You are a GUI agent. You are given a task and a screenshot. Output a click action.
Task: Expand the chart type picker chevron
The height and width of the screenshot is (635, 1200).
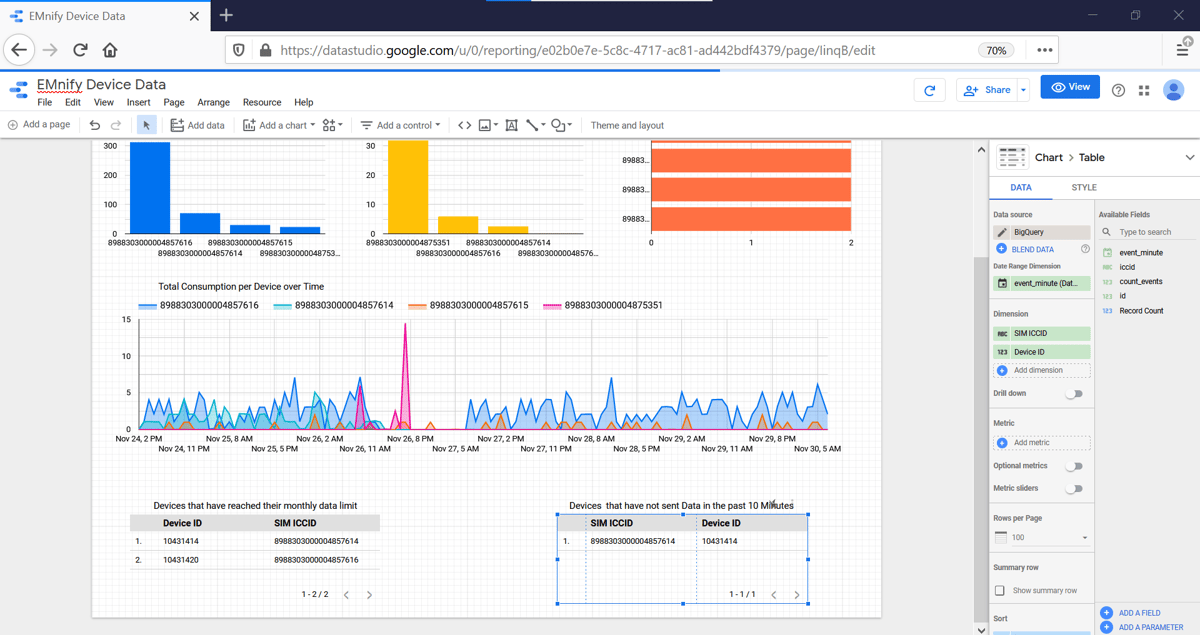[x=1189, y=158]
